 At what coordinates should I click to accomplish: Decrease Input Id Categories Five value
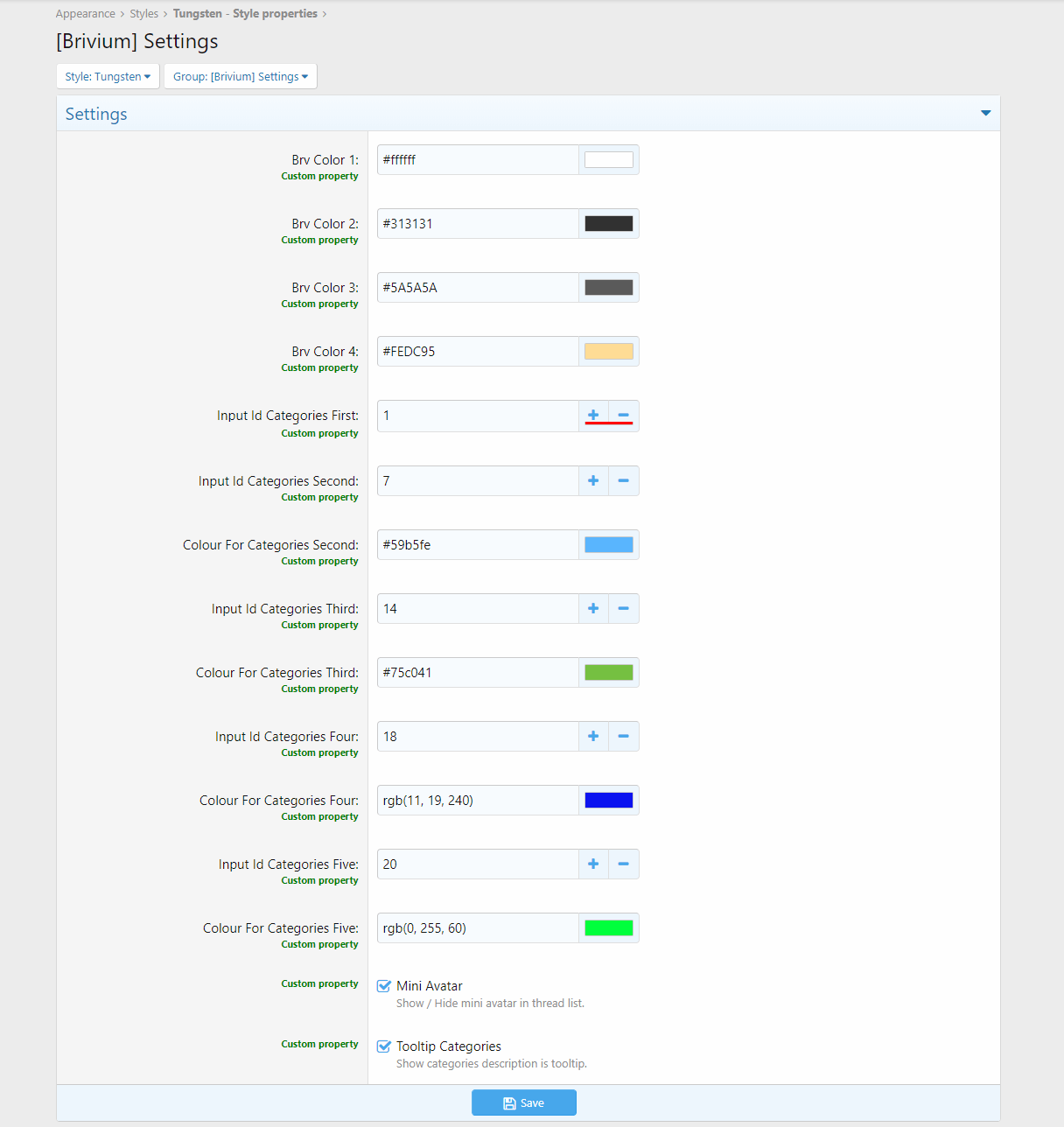tap(624, 864)
